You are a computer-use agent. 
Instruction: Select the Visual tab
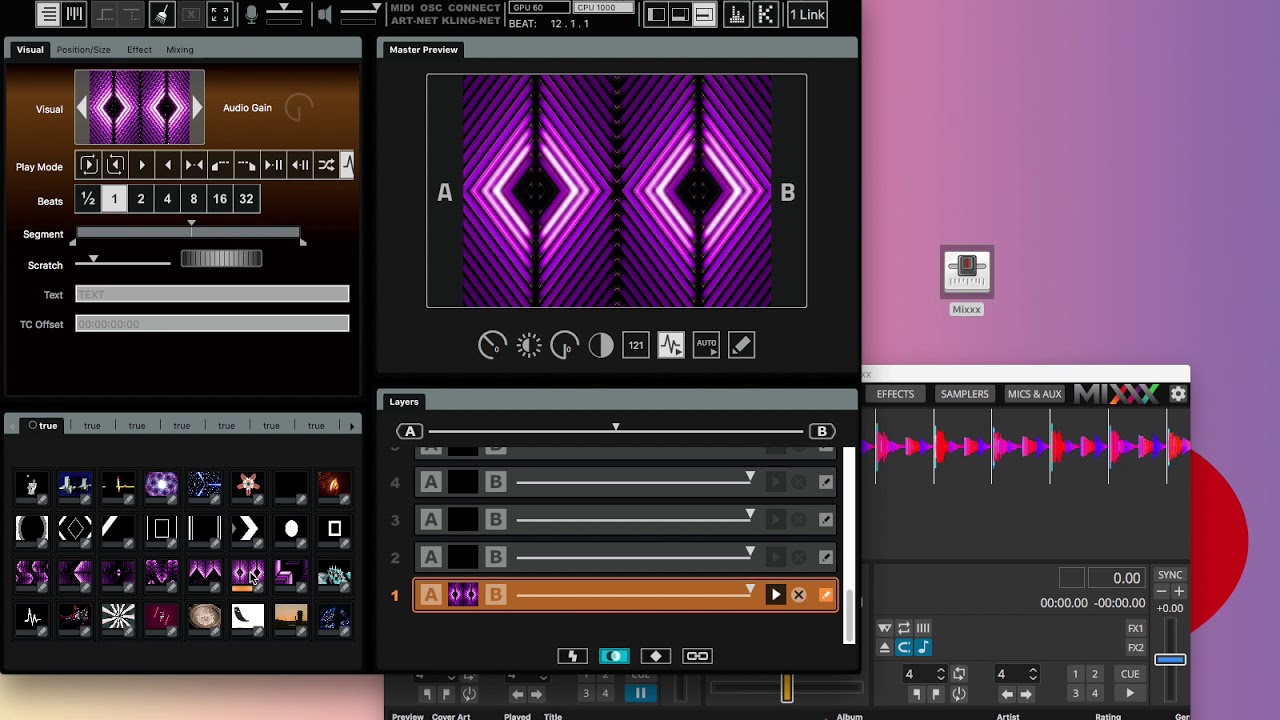(30, 49)
